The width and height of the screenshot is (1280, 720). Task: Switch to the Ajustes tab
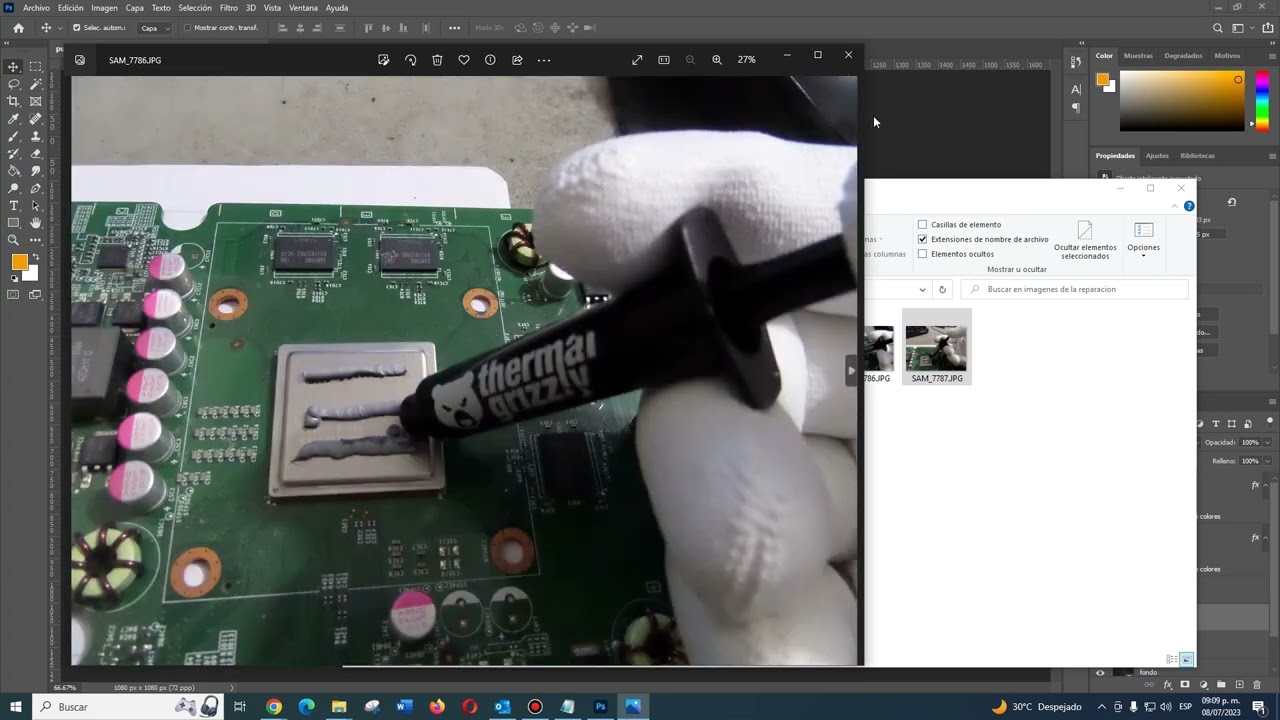(x=1157, y=156)
